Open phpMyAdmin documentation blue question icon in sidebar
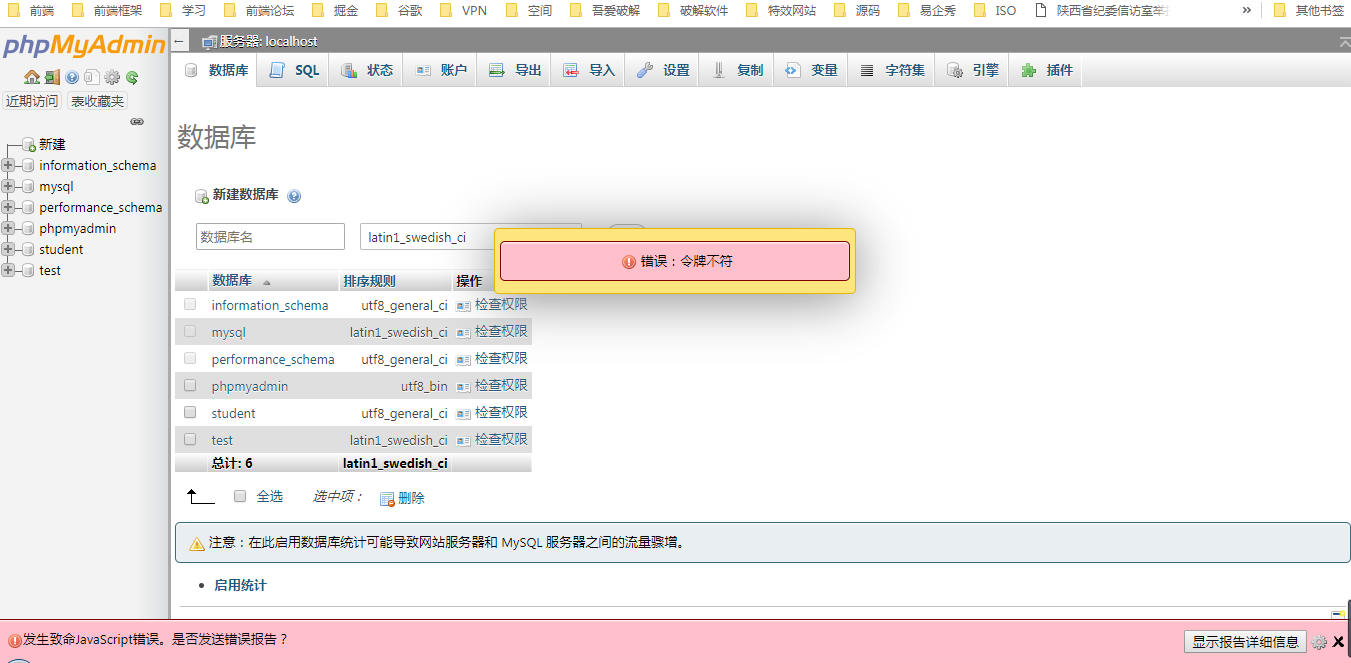 [x=72, y=77]
